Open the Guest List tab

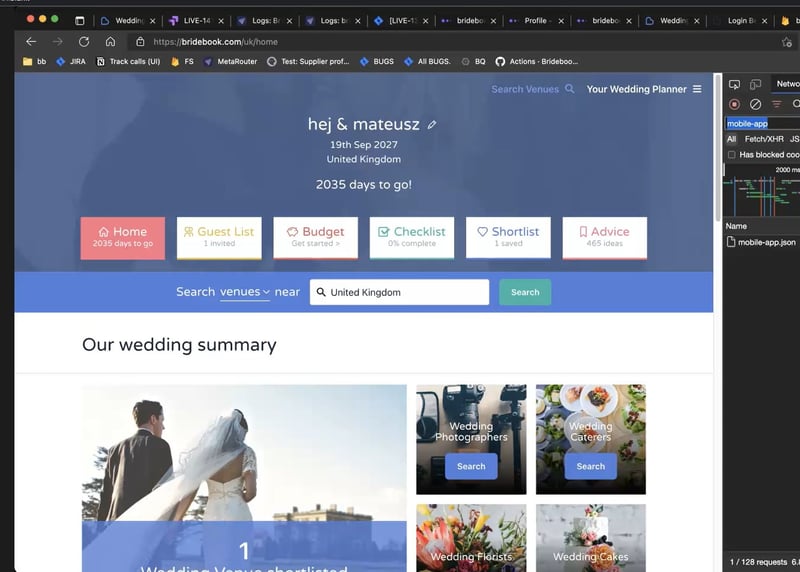(x=219, y=237)
